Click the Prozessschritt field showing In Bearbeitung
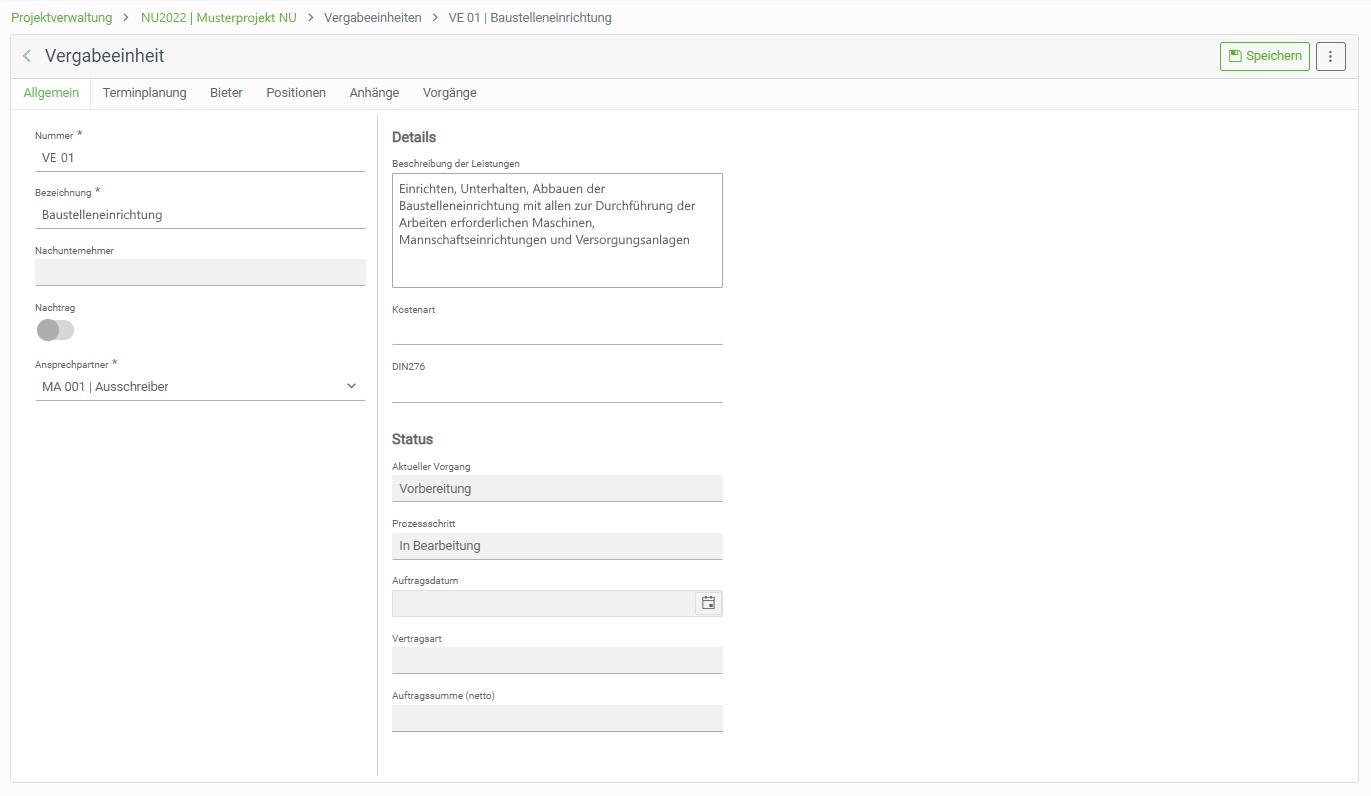Image resolution: width=1371 pixels, height=796 pixels. click(557, 546)
